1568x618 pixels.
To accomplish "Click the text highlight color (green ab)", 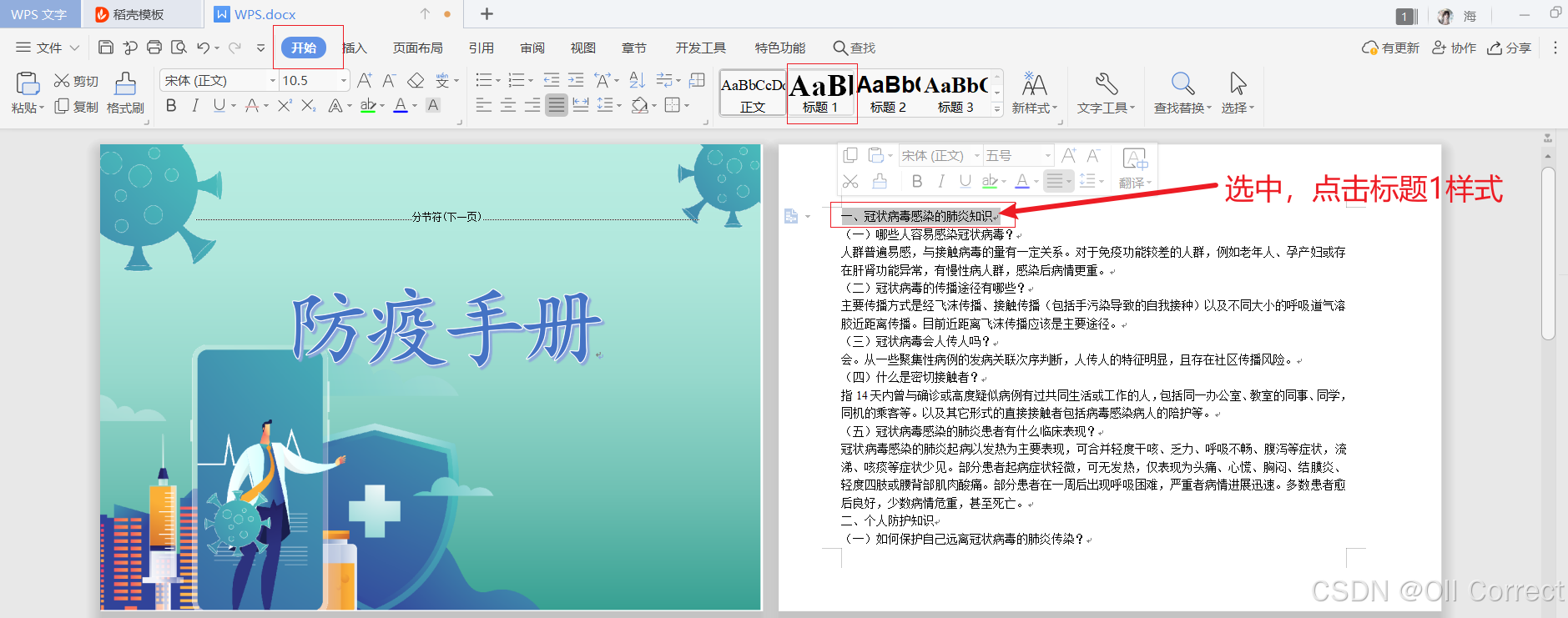I will point(368,105).
